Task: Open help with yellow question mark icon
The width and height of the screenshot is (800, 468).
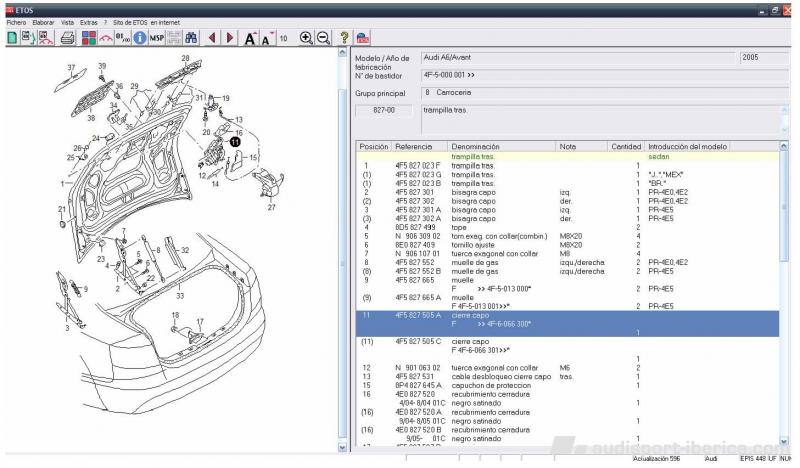Action: coord(344,38)
